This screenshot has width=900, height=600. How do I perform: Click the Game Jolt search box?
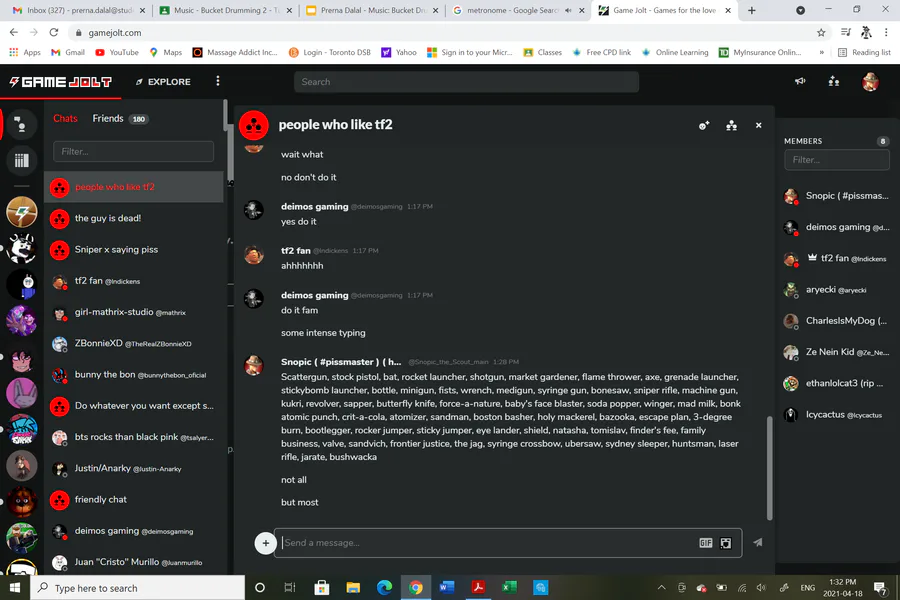(466, 82)
